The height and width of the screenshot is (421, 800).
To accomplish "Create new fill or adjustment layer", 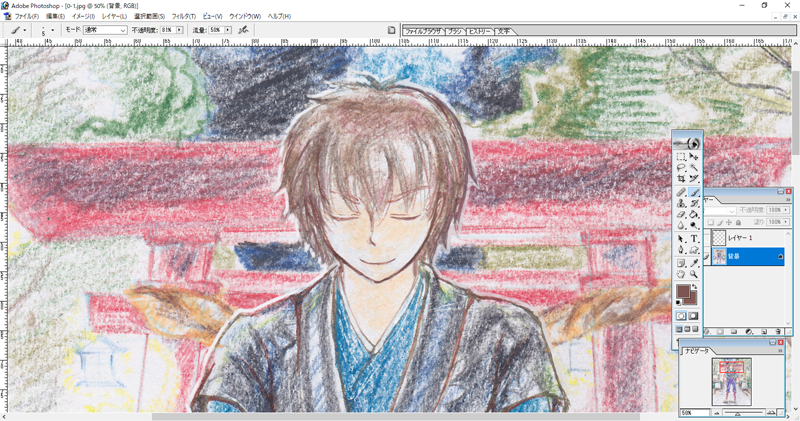I will (x=749, y=332).
